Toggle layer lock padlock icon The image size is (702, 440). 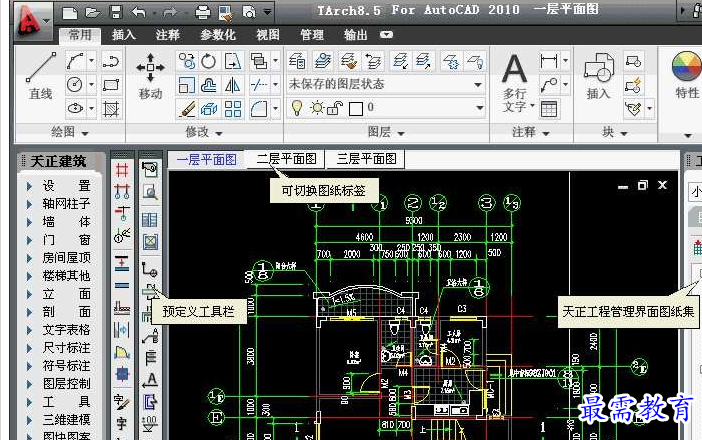334,108
